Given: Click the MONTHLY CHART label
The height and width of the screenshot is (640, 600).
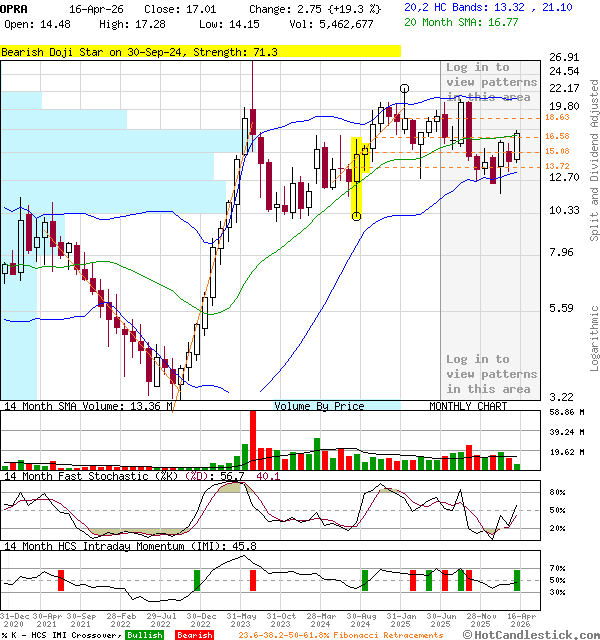Looking at the screenshot, I should (468, 406).
